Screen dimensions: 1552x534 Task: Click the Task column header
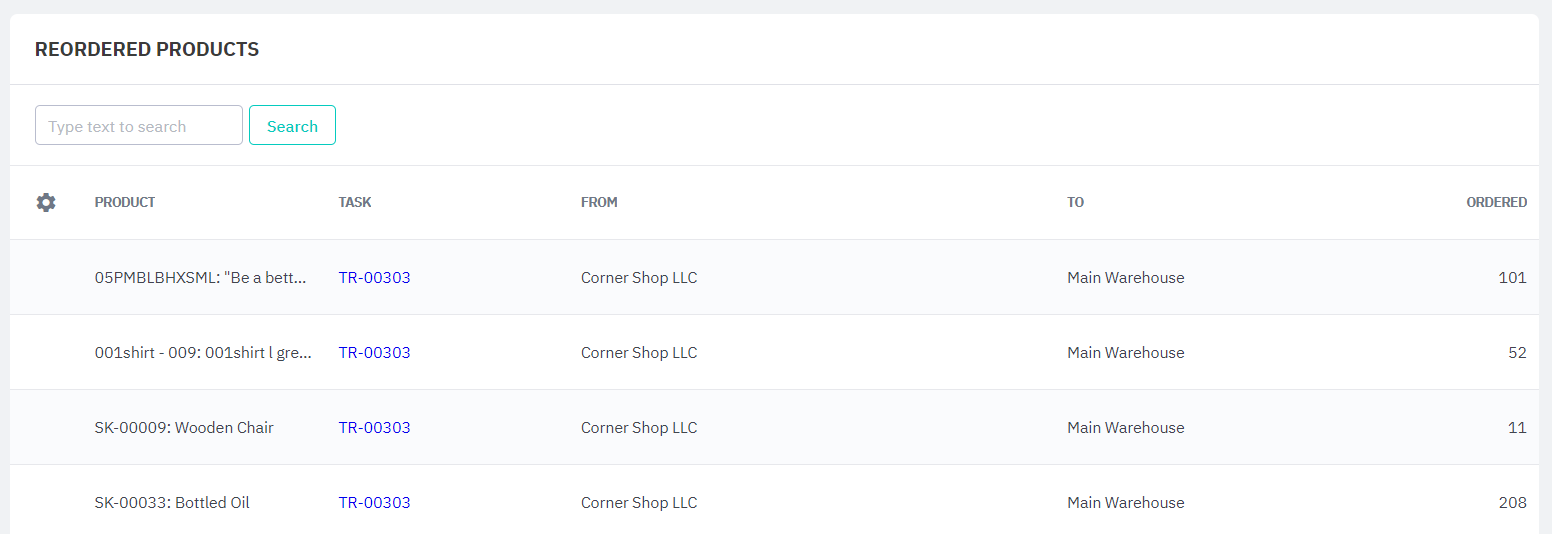(x=355, y=202)
